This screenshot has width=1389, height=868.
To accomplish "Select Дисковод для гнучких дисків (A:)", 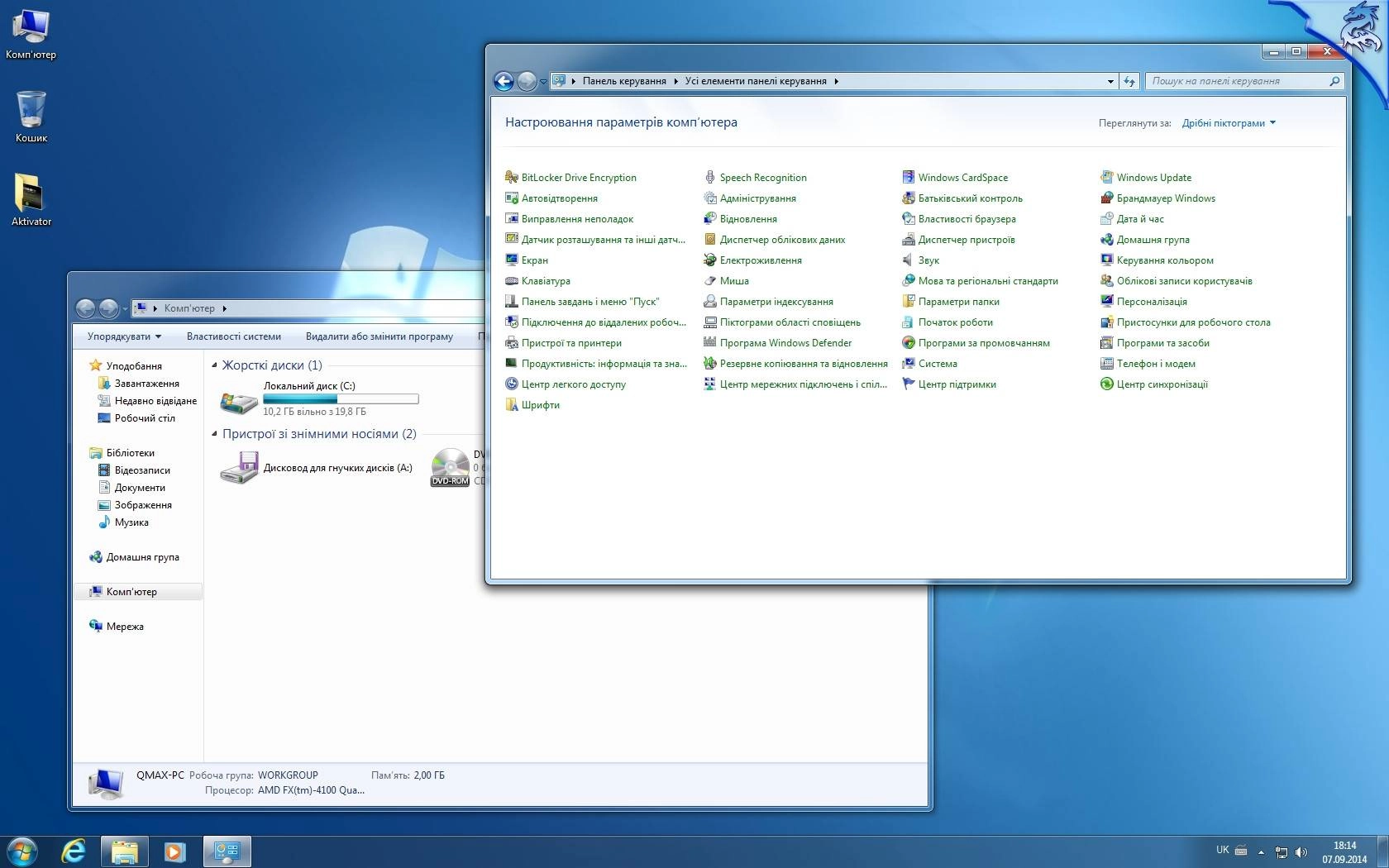I will 317,468.
